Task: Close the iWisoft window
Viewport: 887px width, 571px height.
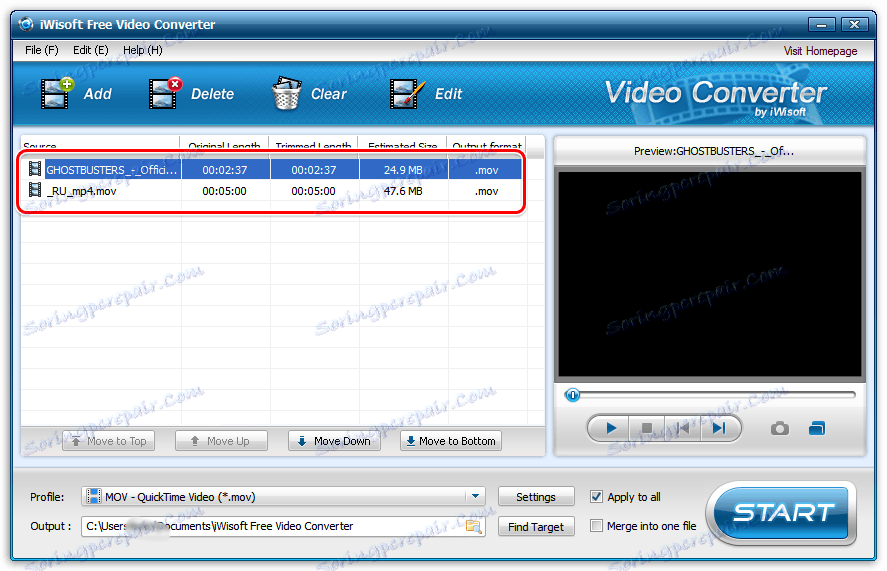Action: pyautogui.click(x=854, y=24)
